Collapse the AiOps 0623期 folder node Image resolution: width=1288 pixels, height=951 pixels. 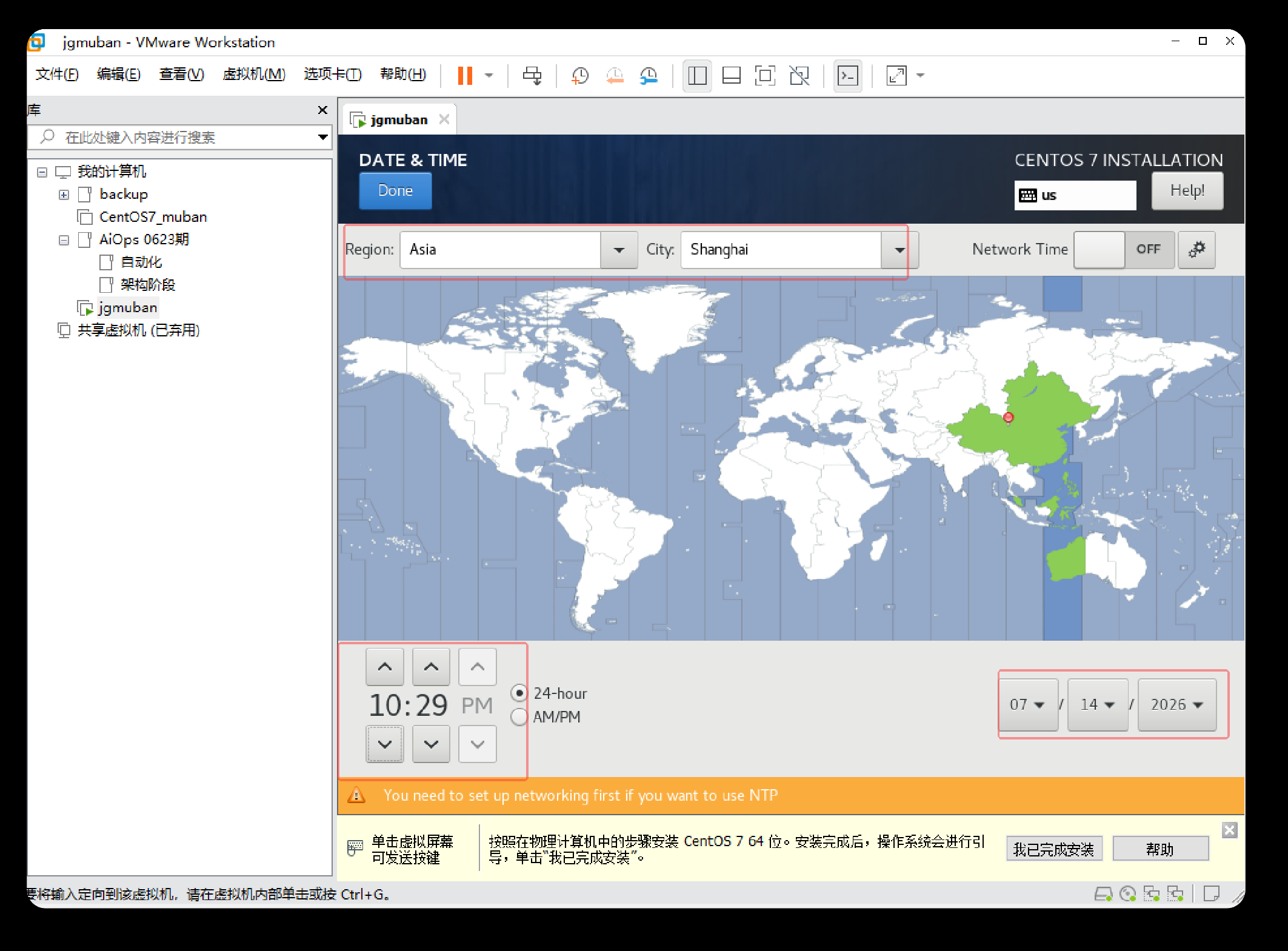pyautogui.click(x=64, y=240)
